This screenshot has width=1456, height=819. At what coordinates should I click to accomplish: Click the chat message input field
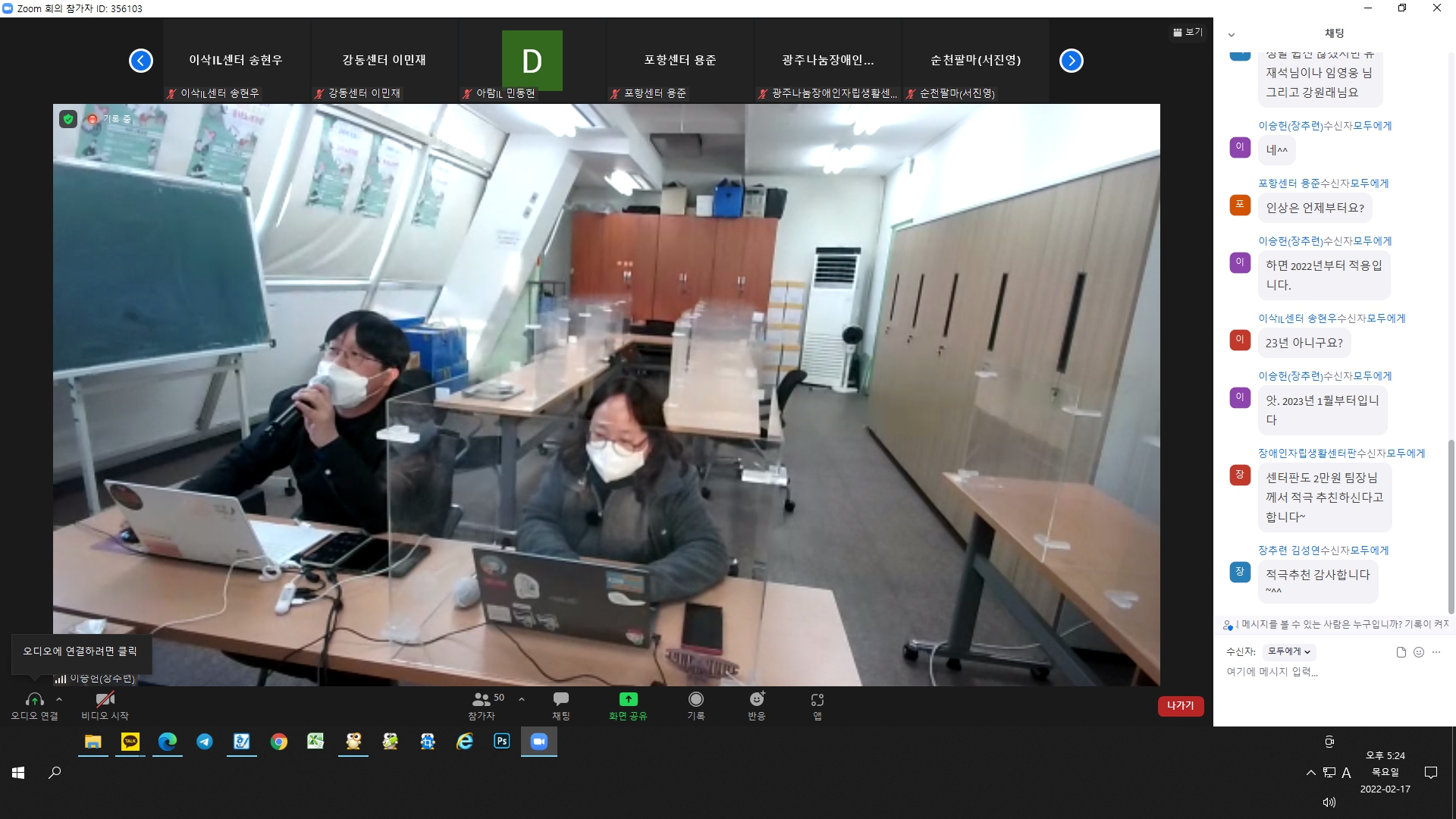click(1335, 672)
